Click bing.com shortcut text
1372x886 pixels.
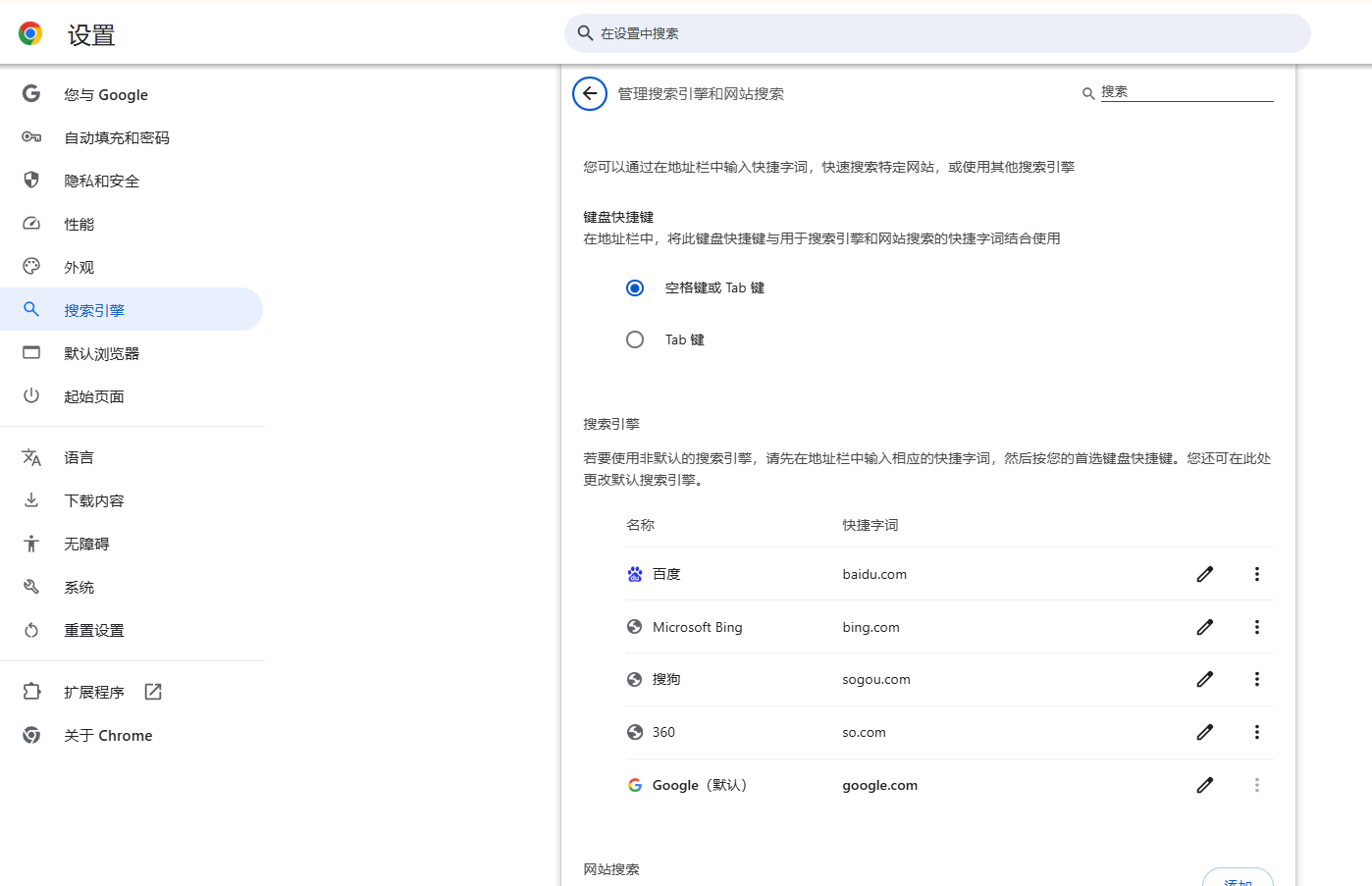(871, 627)
